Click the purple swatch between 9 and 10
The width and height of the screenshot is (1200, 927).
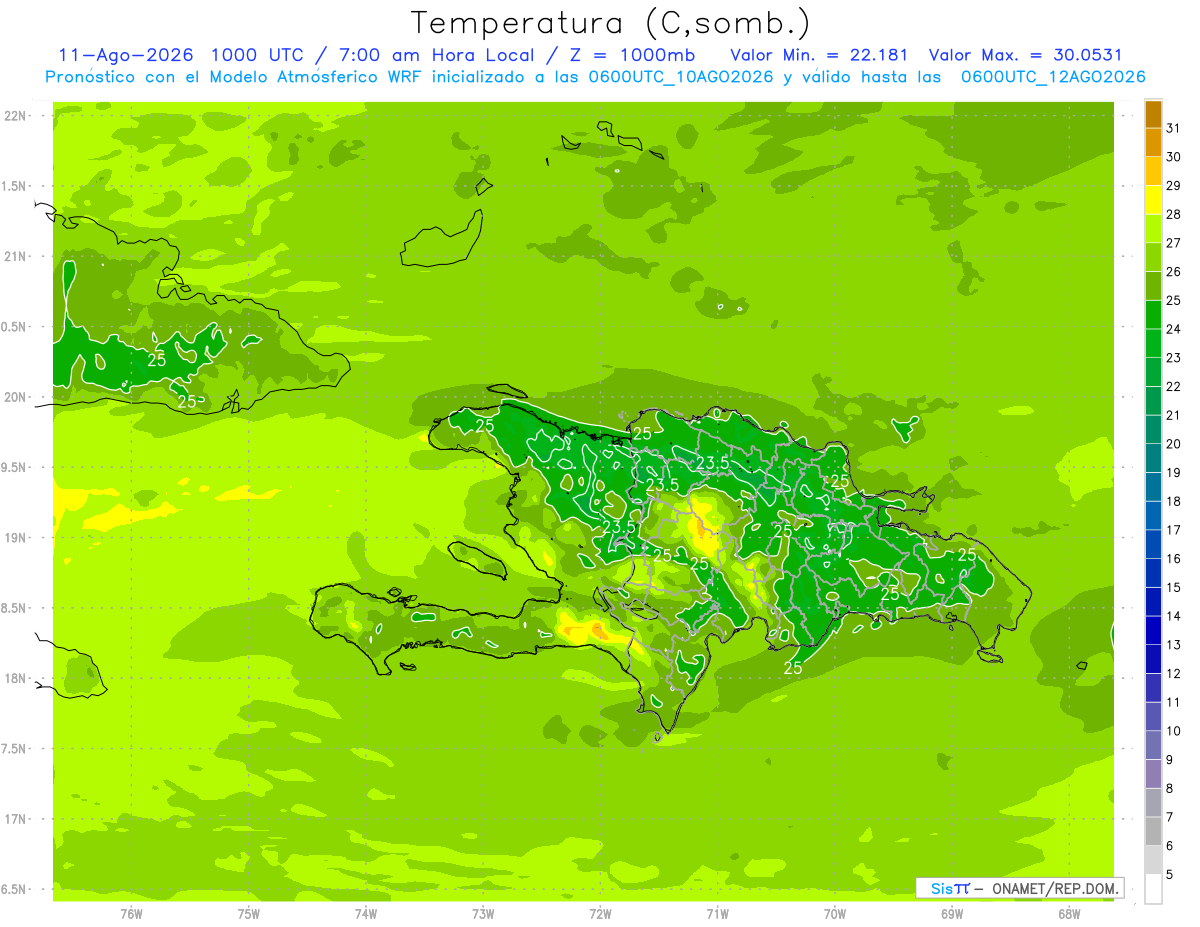pyautogui.click(x=1153, y=746)
